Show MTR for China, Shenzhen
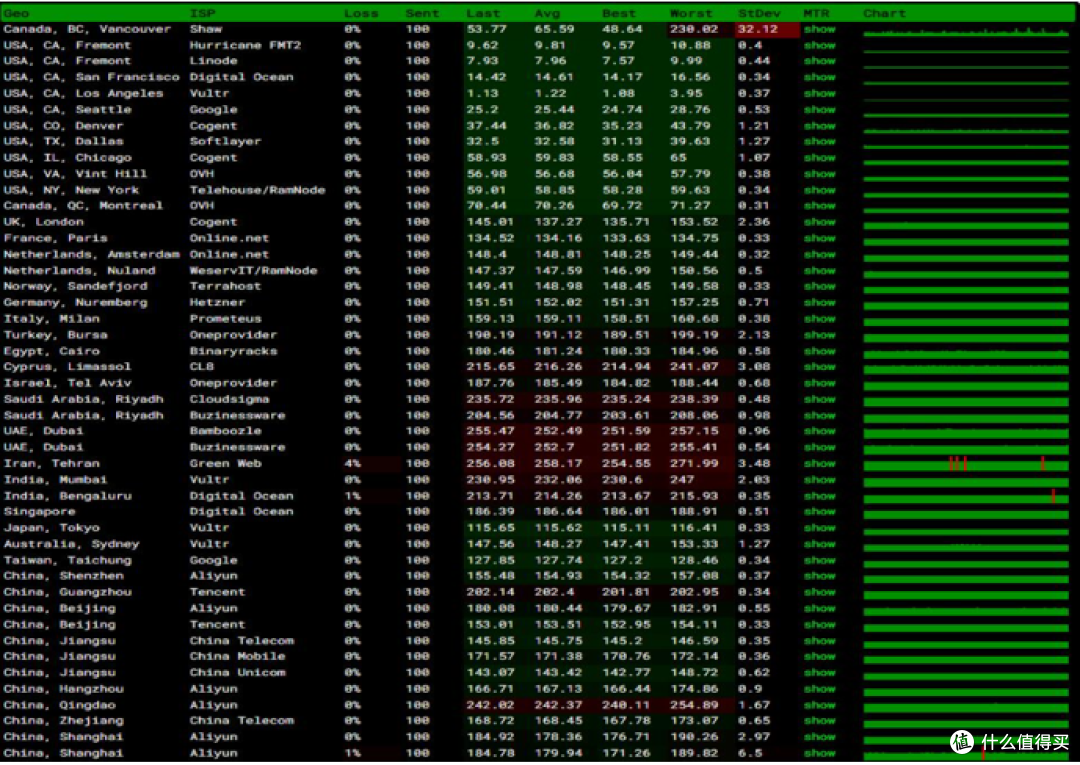 [x=820, y=576]
